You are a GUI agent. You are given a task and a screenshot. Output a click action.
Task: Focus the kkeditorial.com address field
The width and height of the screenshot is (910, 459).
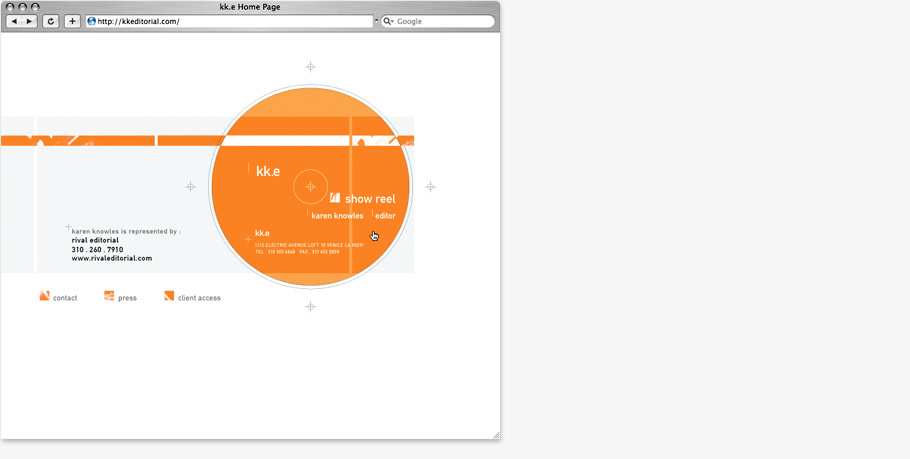click(229, 21)
